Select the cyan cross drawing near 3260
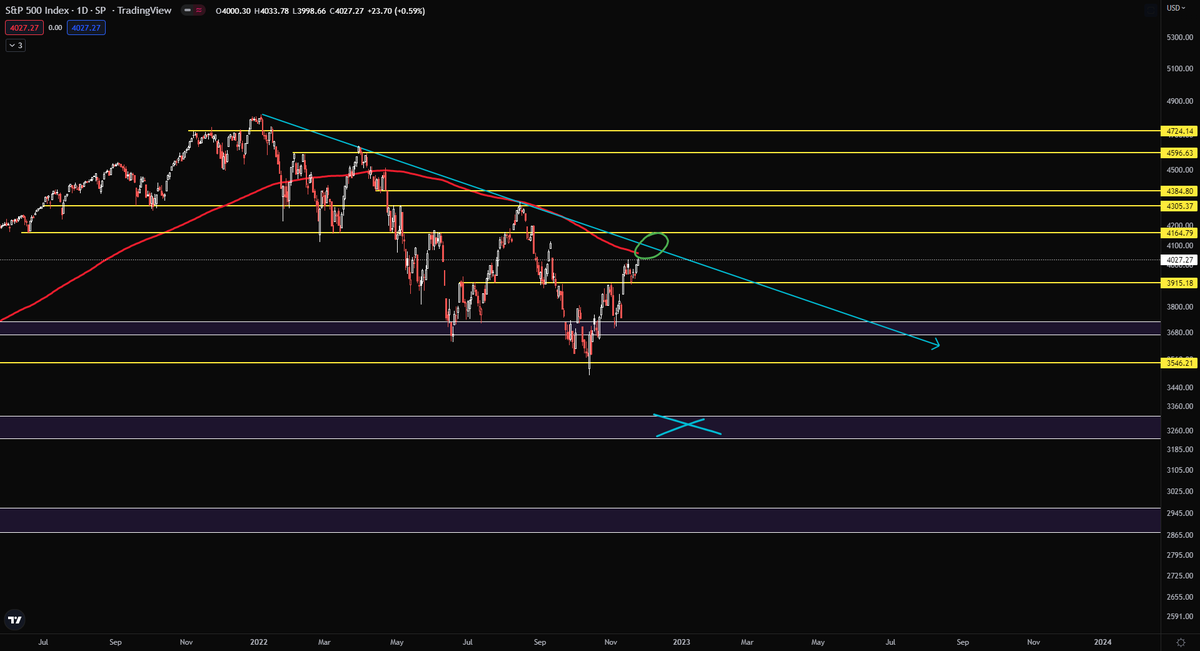1200x651 pixels. coord(688,425)
